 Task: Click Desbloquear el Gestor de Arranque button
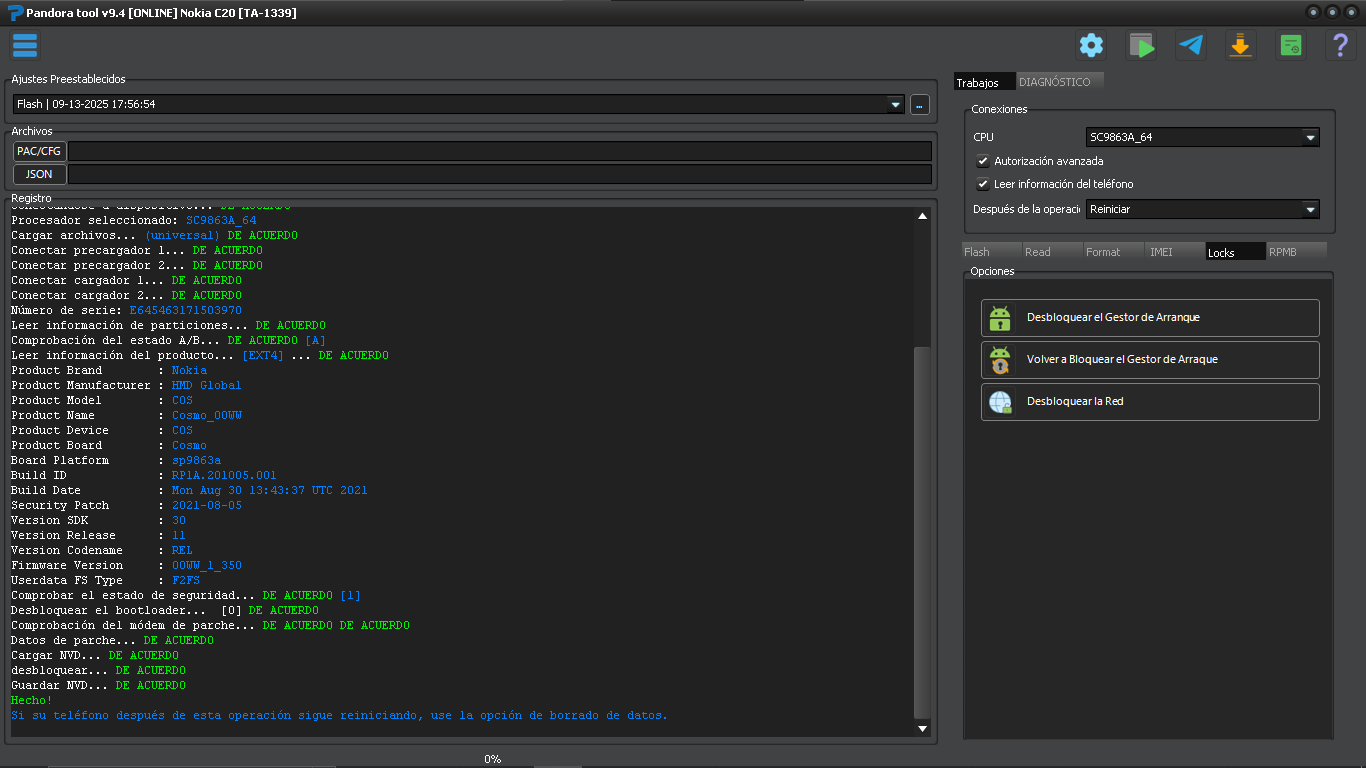click(1150, 318)
